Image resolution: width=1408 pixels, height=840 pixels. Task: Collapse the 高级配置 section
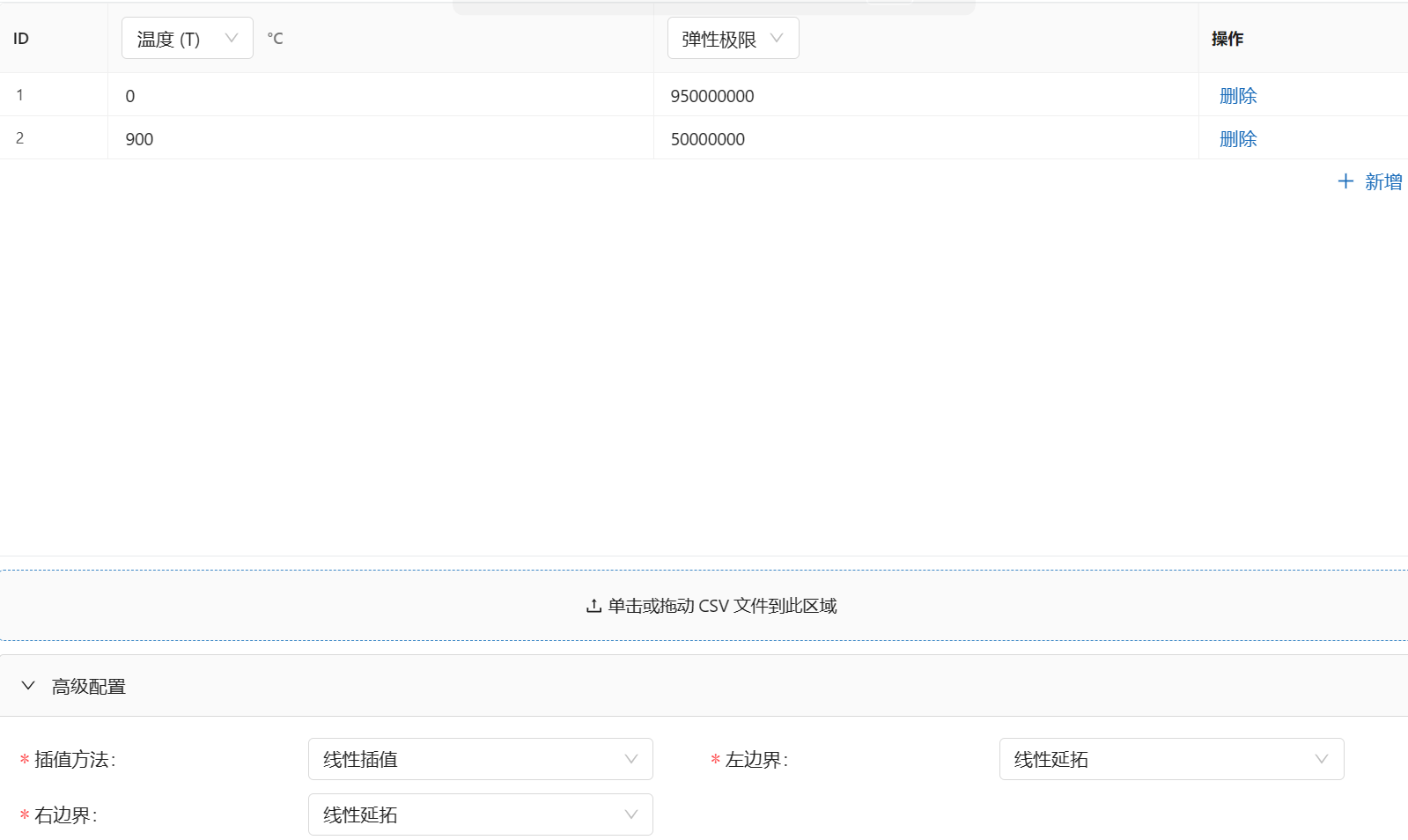[x=28, y=686]
